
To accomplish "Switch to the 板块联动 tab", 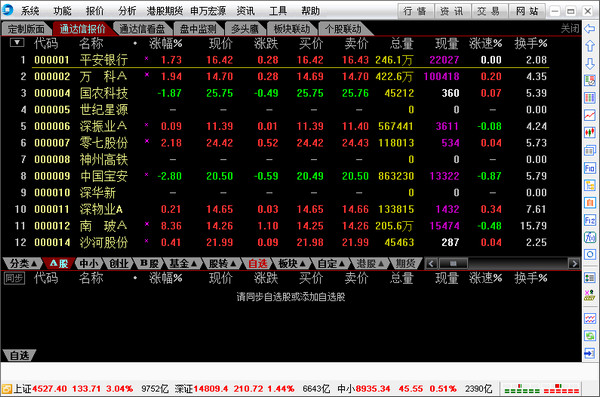I will [292, 29].
